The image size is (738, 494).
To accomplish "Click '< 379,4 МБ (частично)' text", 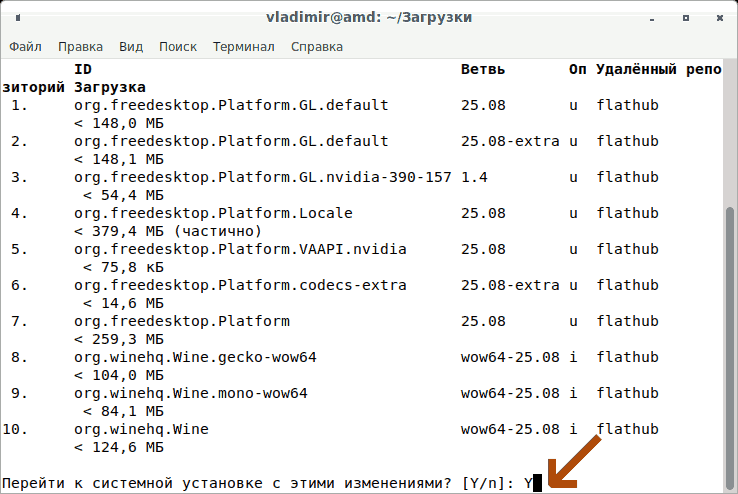I will tap(168, 231).
